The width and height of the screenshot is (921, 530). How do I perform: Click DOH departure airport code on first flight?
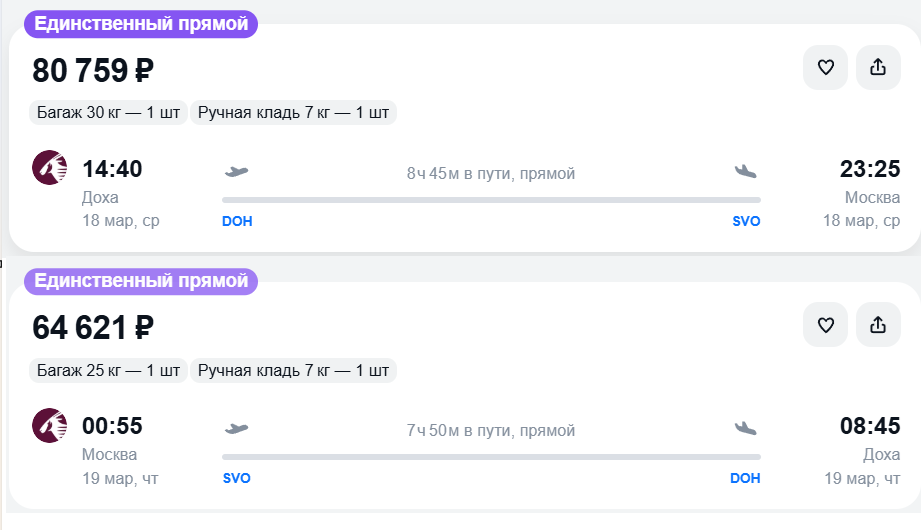pyautogui.click(x=237, y=221)
